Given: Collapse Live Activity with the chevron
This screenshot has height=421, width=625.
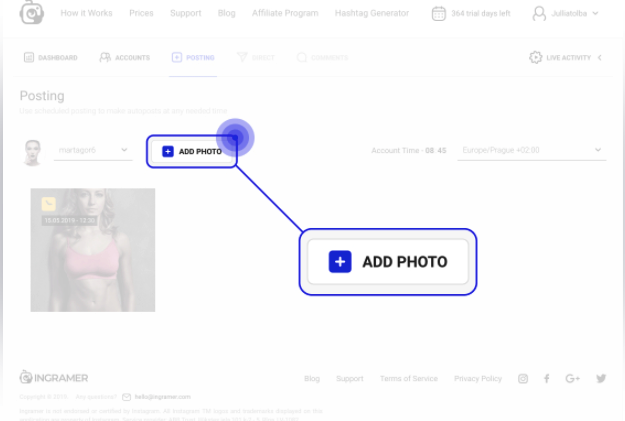Looking at the screenshot, I should click(599, 58).
